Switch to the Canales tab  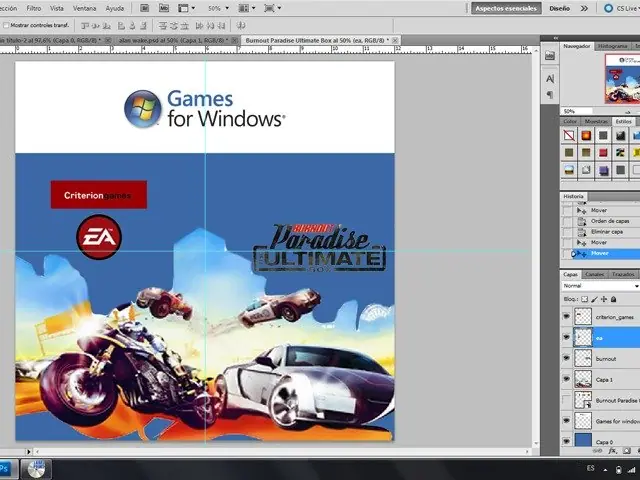(x=594, y=275)
